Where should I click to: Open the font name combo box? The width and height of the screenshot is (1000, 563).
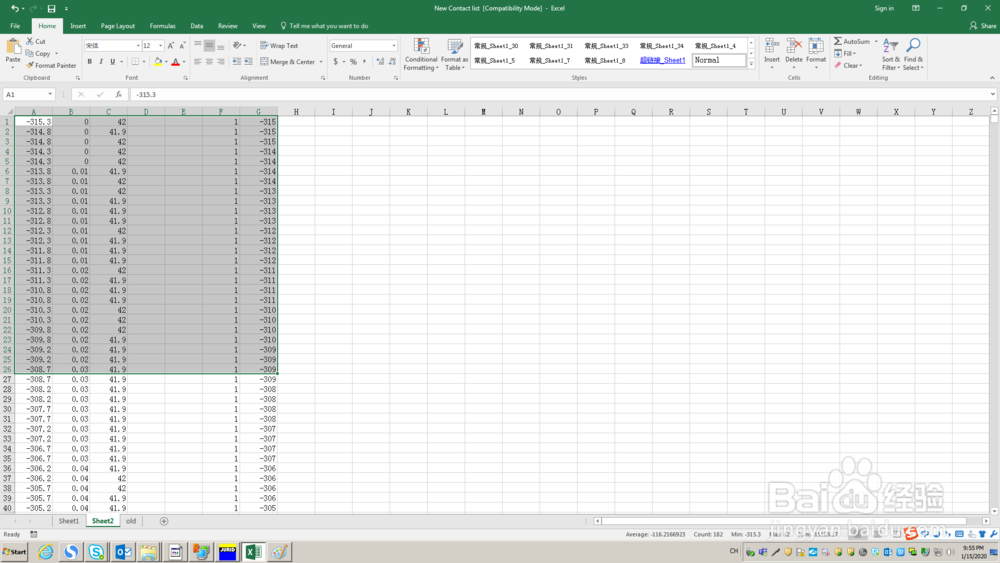pyautogui.click(x=112, y=46)
